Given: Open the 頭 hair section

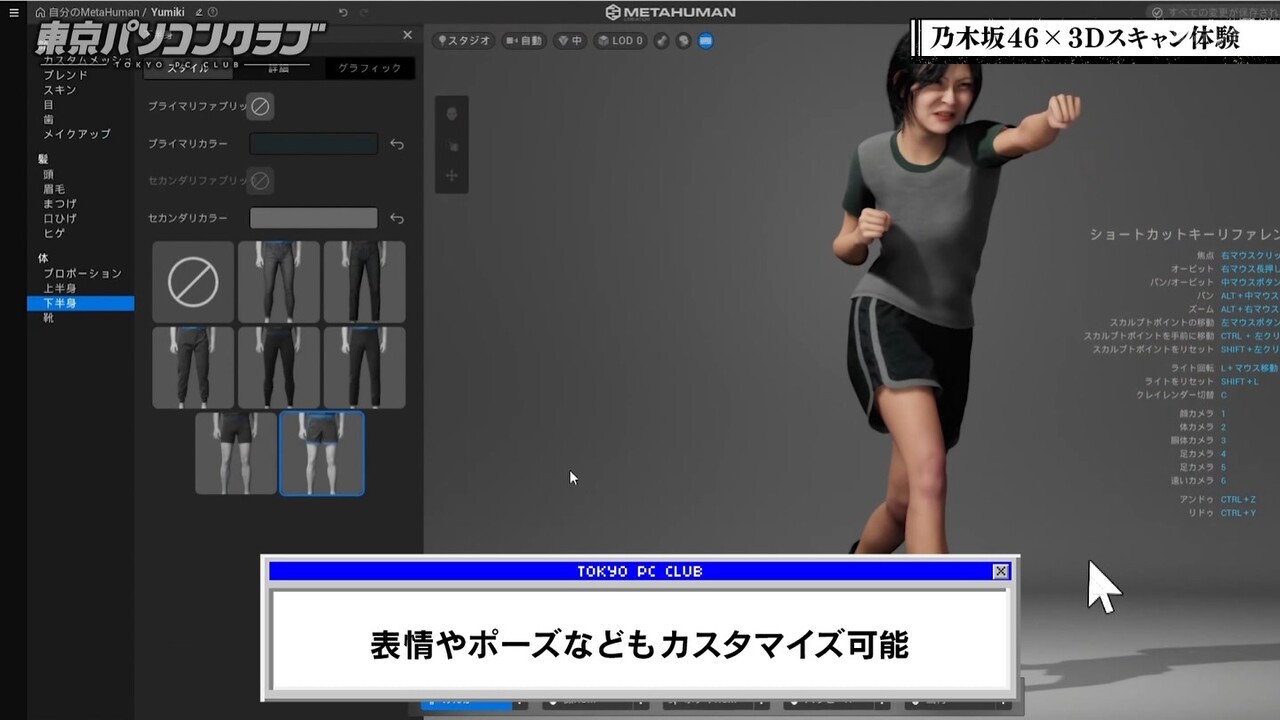Looking at the screenshot, I should pyautogui.click(x=49, y=174).
